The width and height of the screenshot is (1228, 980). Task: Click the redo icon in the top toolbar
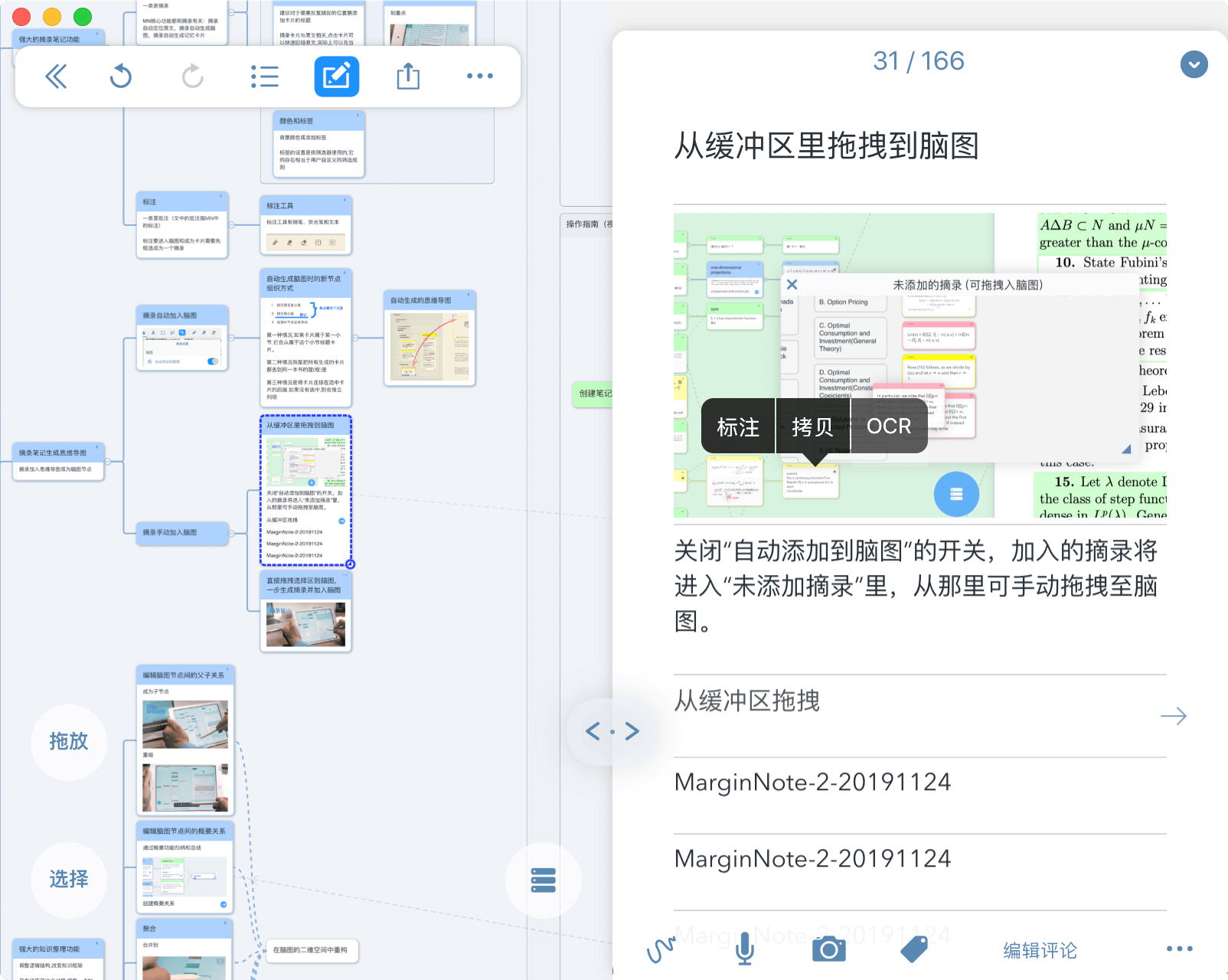191,76
